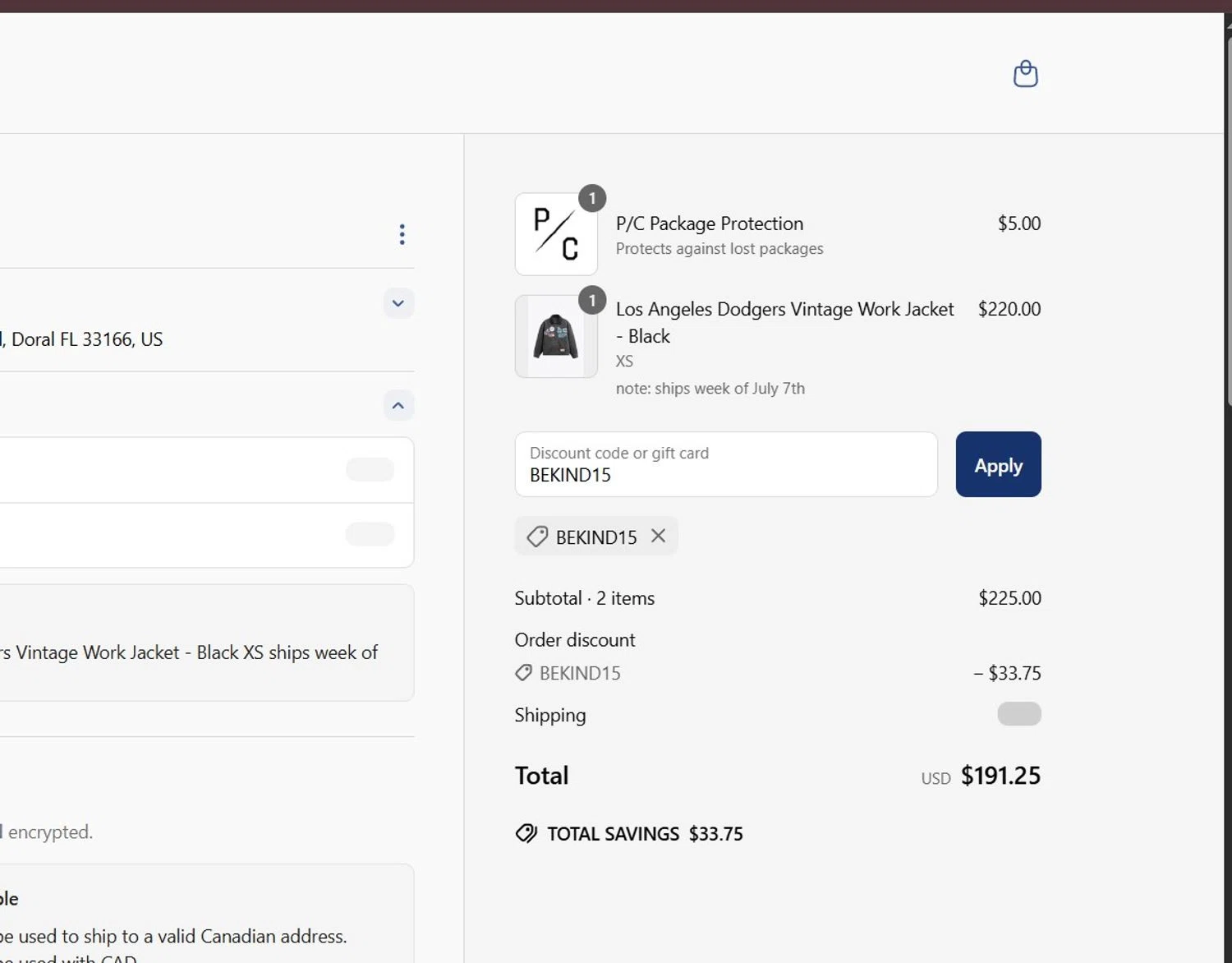Click the Dodgers jacket product thumbnail
The width and height of the screenshot is (1232, 963).
click(x=556, y=336)
